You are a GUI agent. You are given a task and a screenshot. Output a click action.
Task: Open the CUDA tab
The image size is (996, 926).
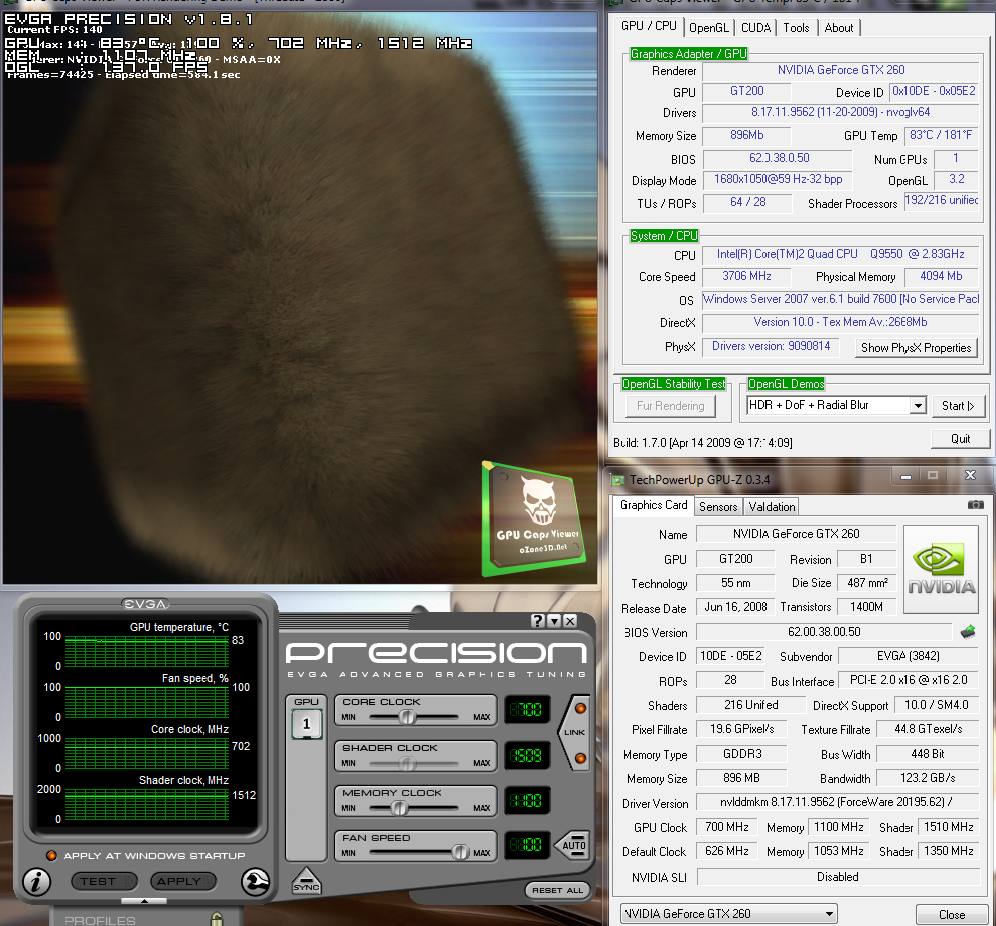point(756,28)
